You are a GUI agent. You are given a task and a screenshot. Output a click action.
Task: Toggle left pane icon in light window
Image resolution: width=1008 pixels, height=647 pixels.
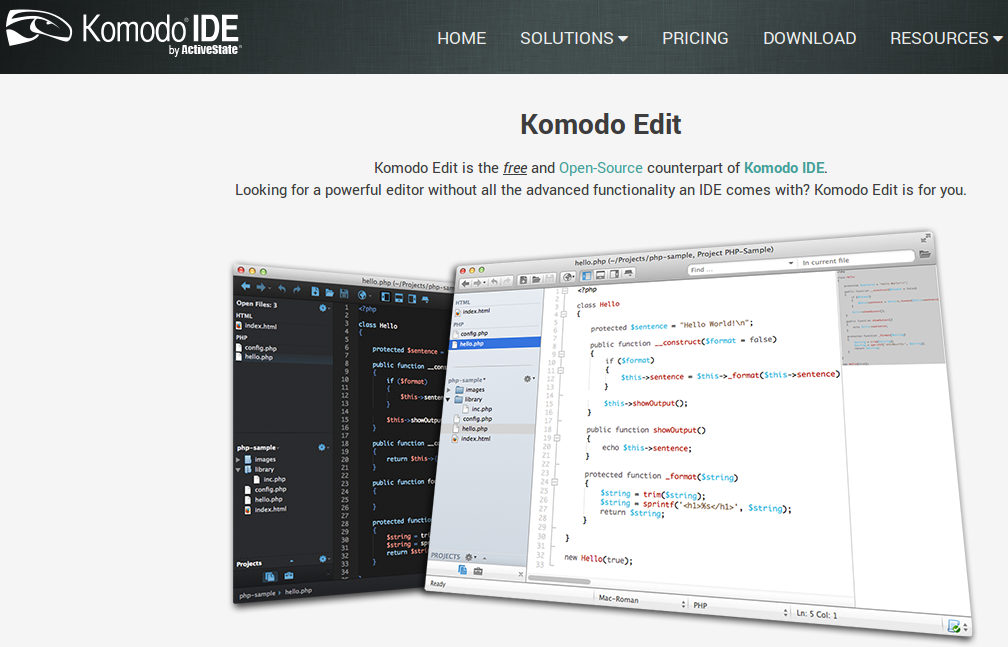pos(586,276)
